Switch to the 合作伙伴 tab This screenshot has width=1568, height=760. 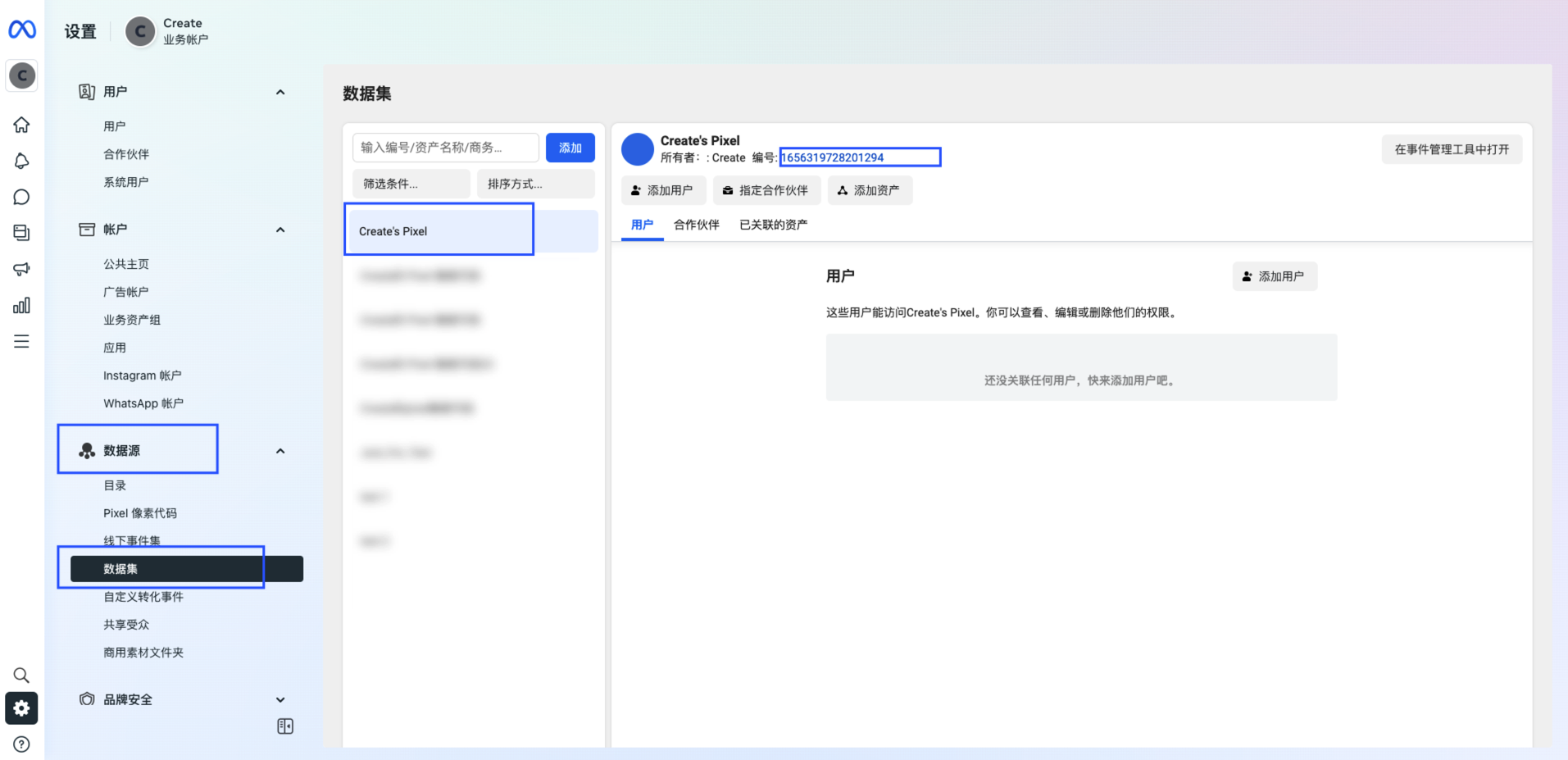(697, 225)
